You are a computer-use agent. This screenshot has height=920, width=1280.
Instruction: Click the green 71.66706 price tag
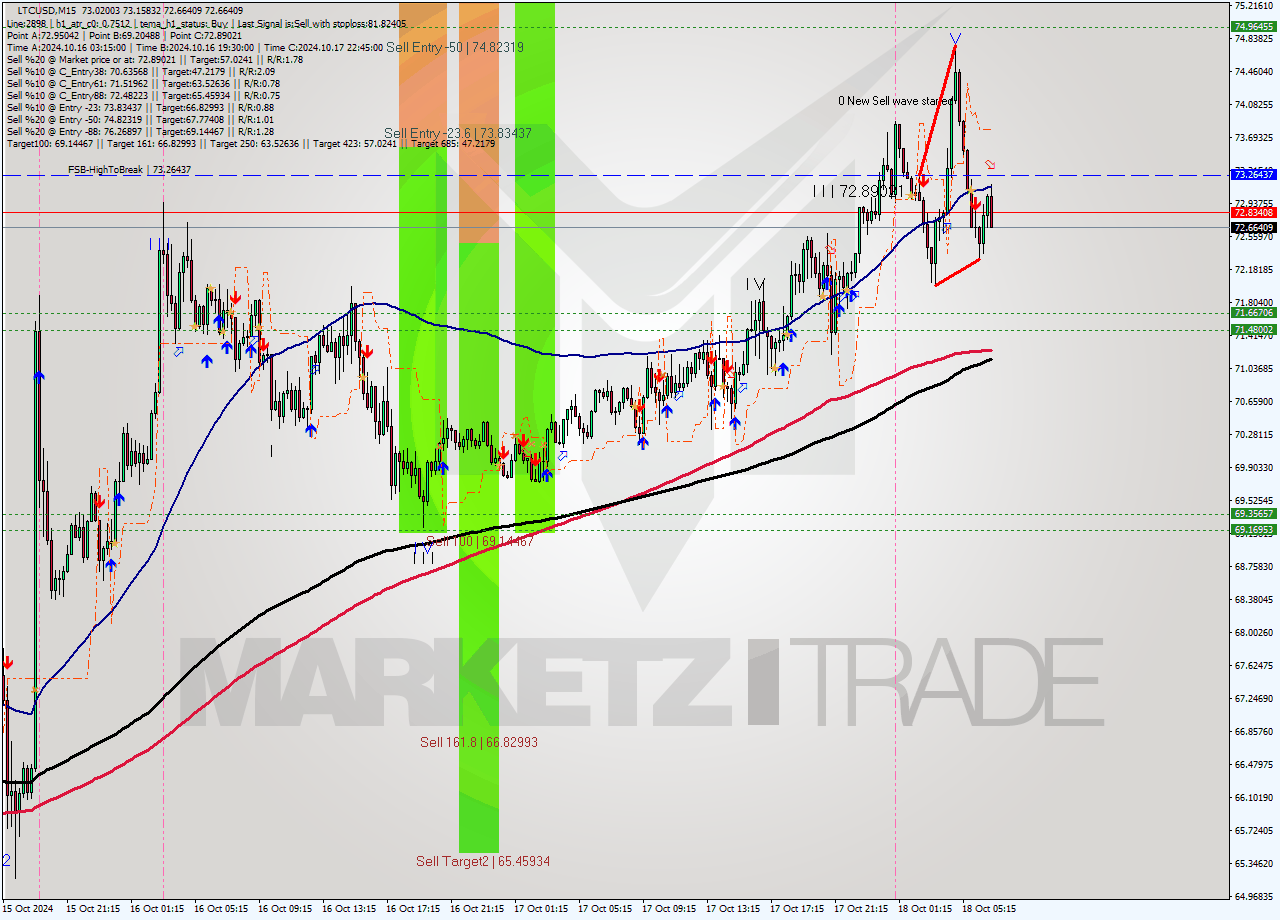(x=1254, y=313)
